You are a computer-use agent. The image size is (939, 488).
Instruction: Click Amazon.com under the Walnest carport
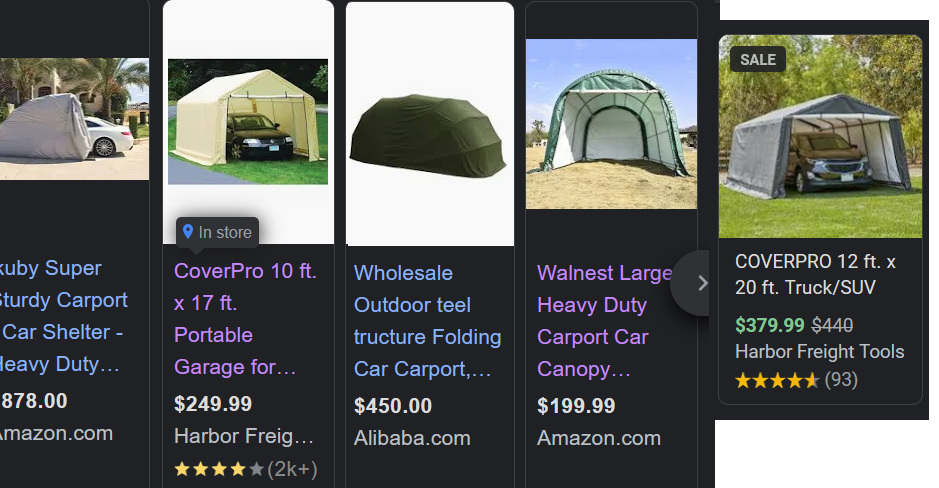coord(599,438)
